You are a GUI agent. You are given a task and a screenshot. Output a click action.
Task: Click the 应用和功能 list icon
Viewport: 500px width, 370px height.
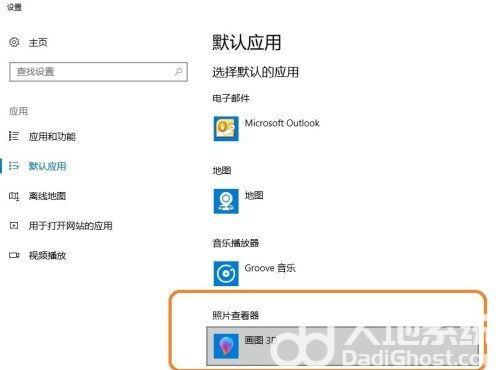point(14,136)
